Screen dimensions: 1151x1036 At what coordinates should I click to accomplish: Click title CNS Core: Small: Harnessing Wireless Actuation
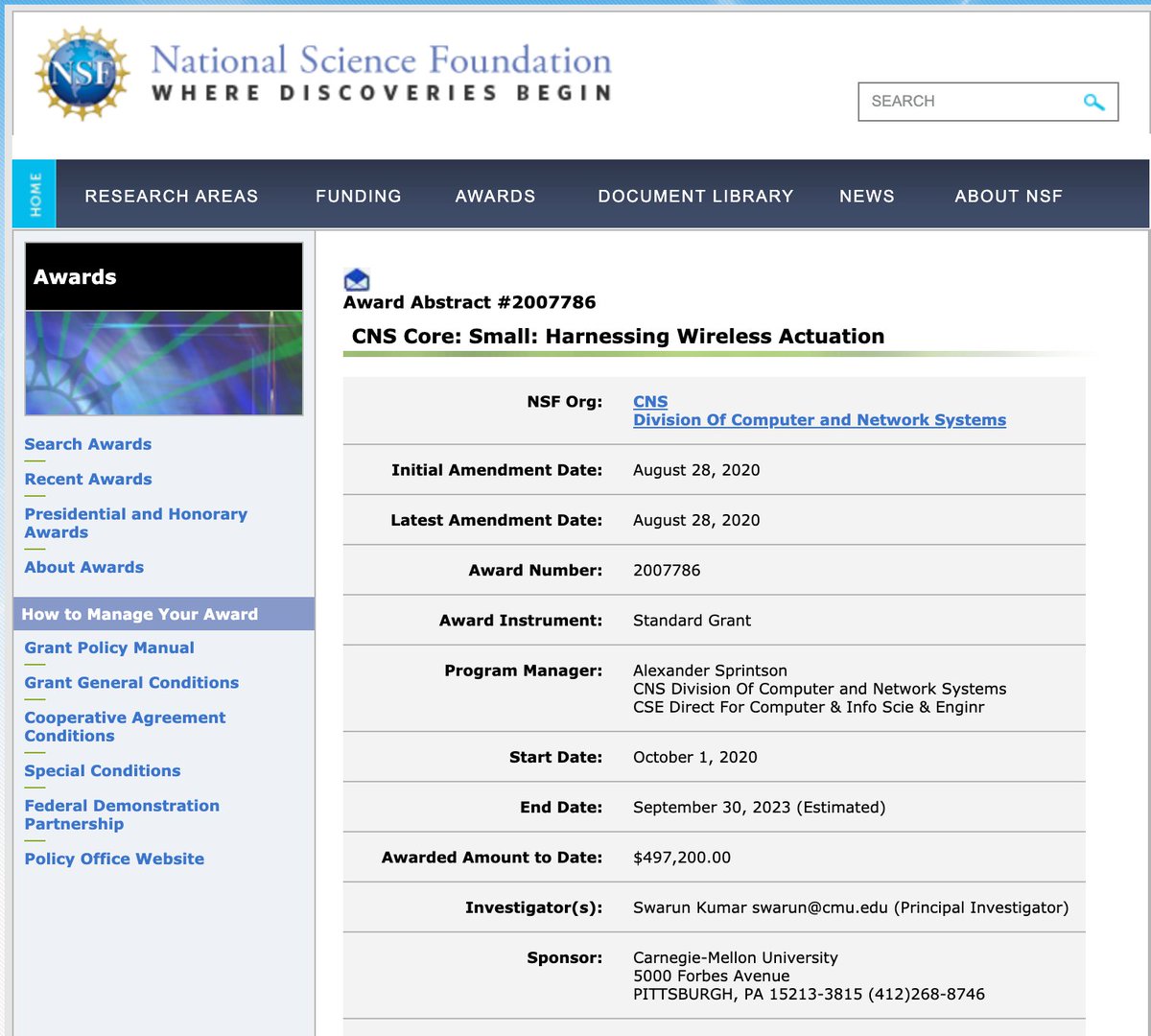[619, 337]
